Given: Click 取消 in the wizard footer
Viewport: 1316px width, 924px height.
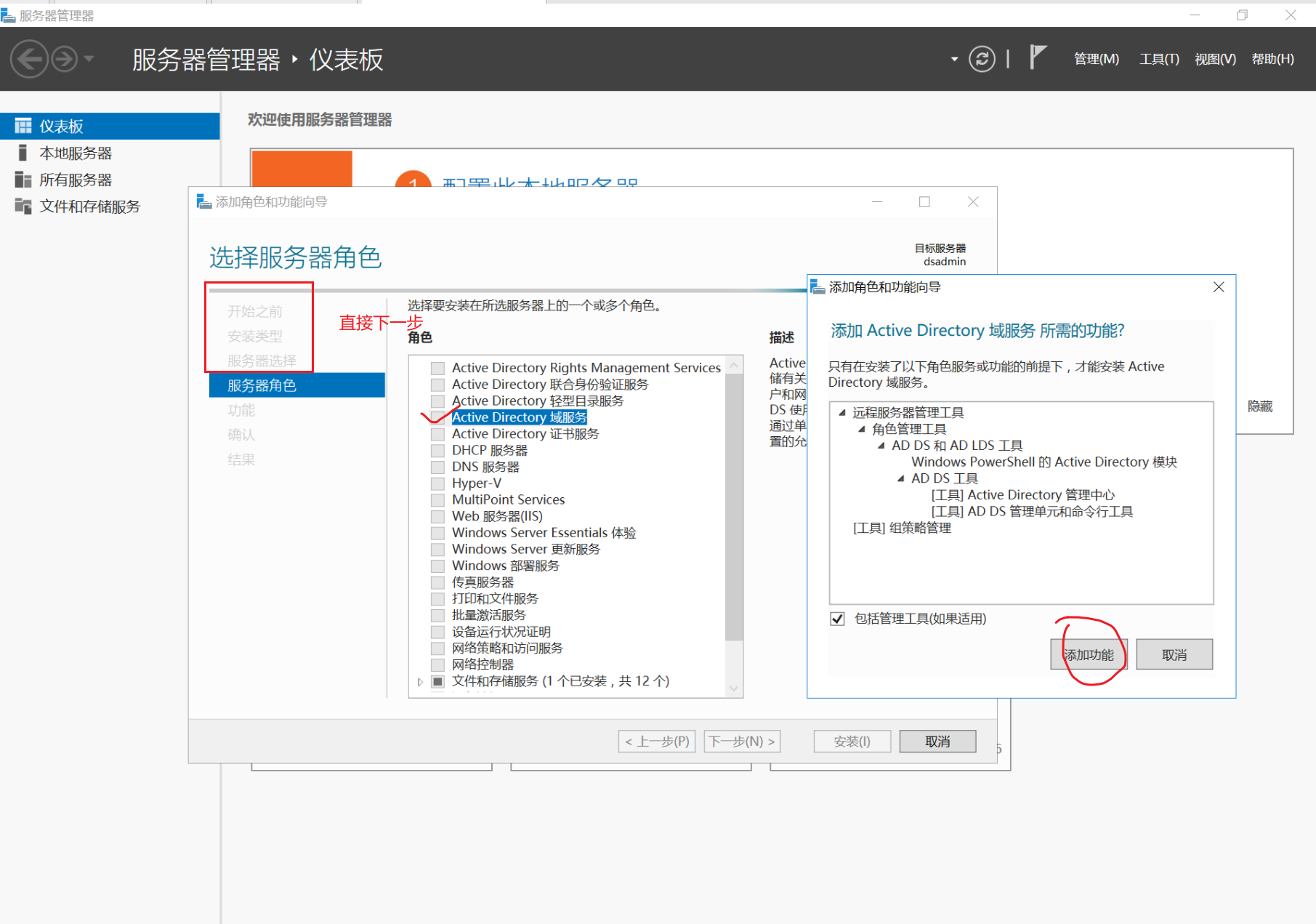Looking at the screenshot, I should 937,742.
